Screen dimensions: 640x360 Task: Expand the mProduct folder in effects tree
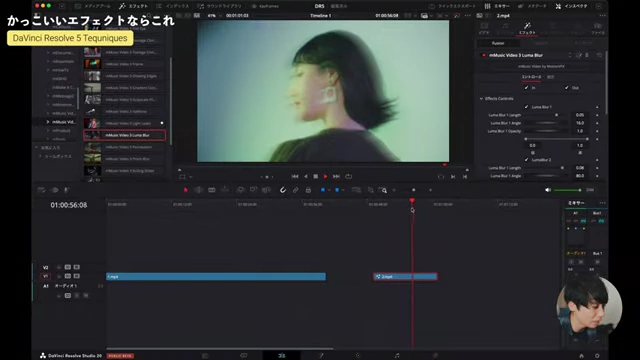click(48, 131)
